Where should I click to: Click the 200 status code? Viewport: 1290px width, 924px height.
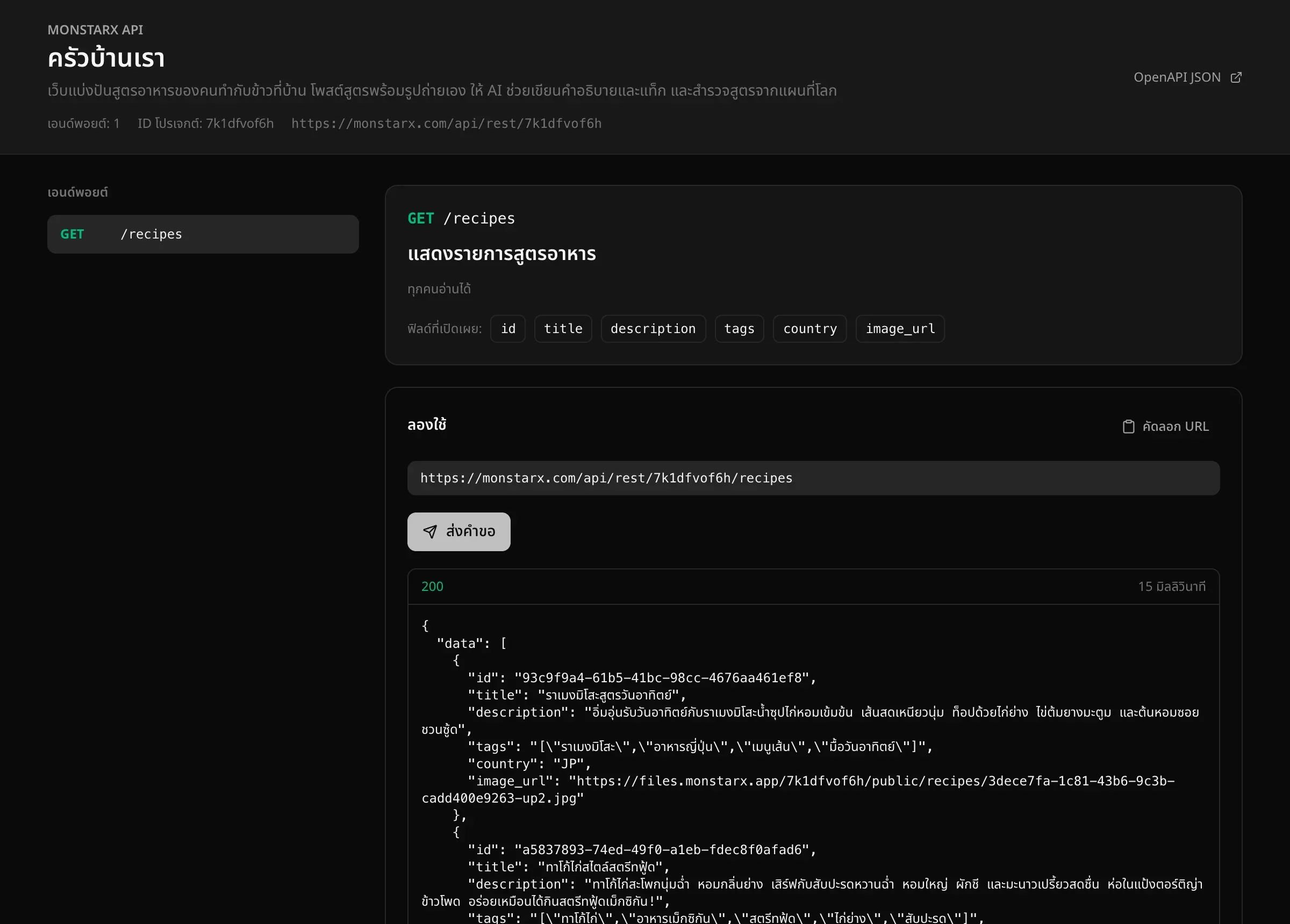tap(432, 586)
